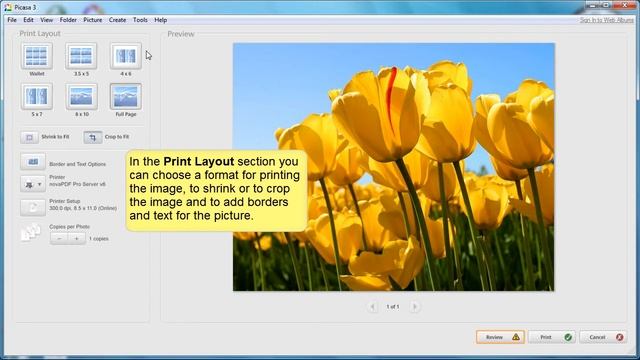
Task: Decrease copies per photo with minus
Action: pyautogui.click(x=59, y=238)
